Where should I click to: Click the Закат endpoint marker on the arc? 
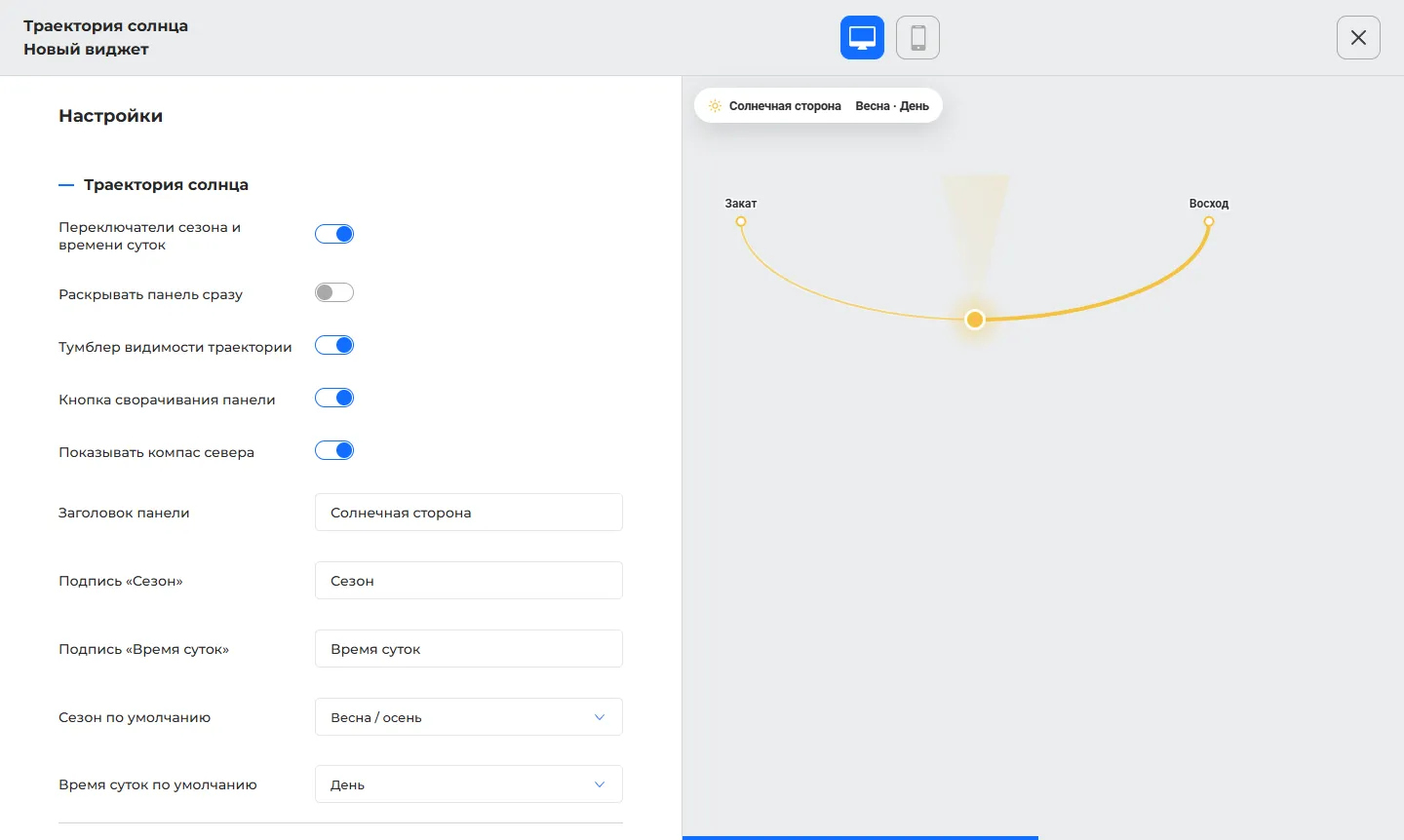(741, 222)
